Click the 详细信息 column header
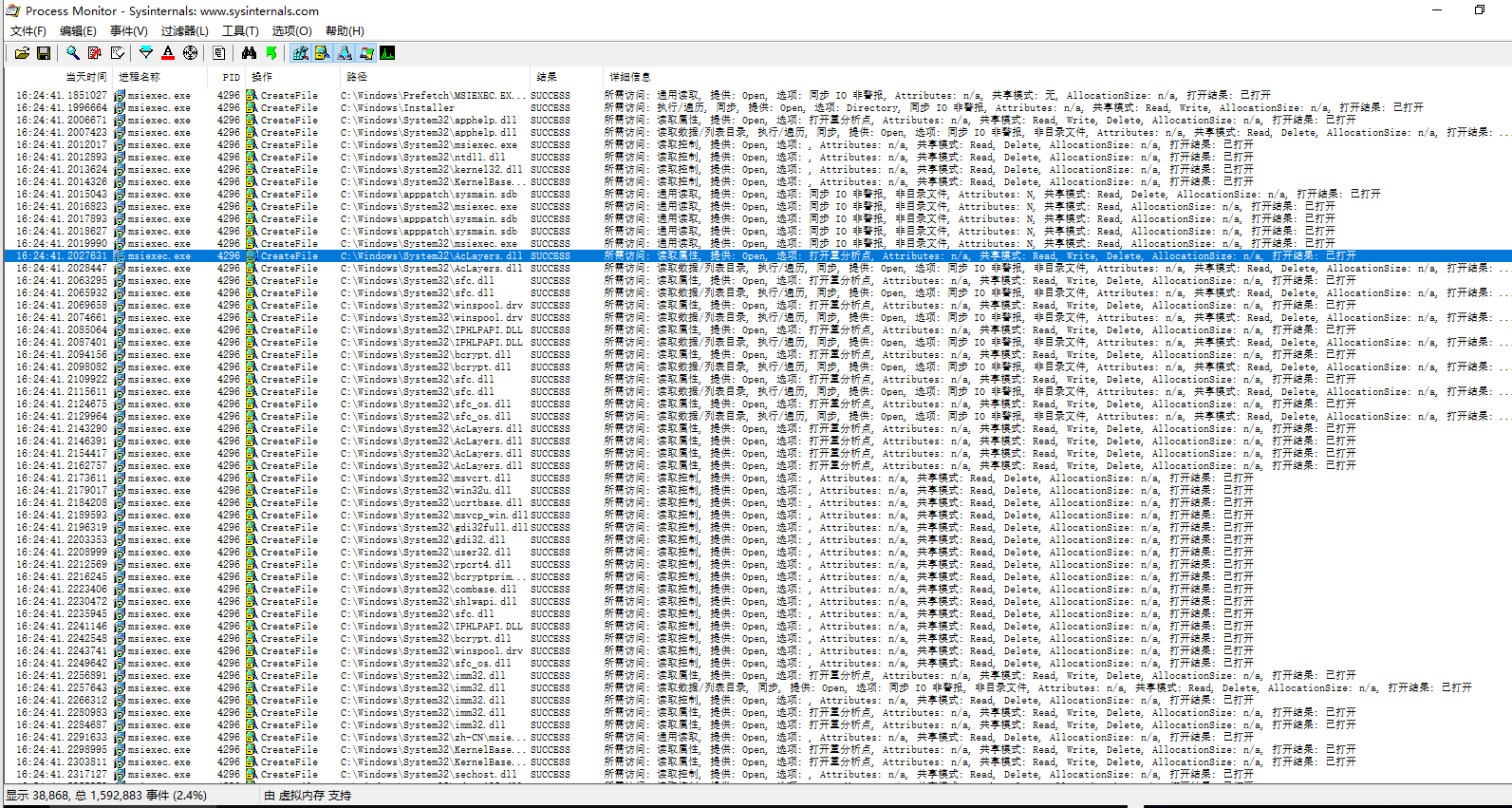This screenshot has height=808, width=1512. pyautogui.click(x=1057, y=77)
